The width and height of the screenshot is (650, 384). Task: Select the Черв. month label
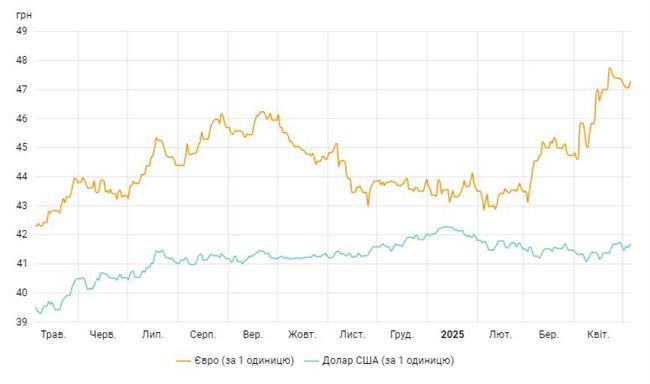103,334
